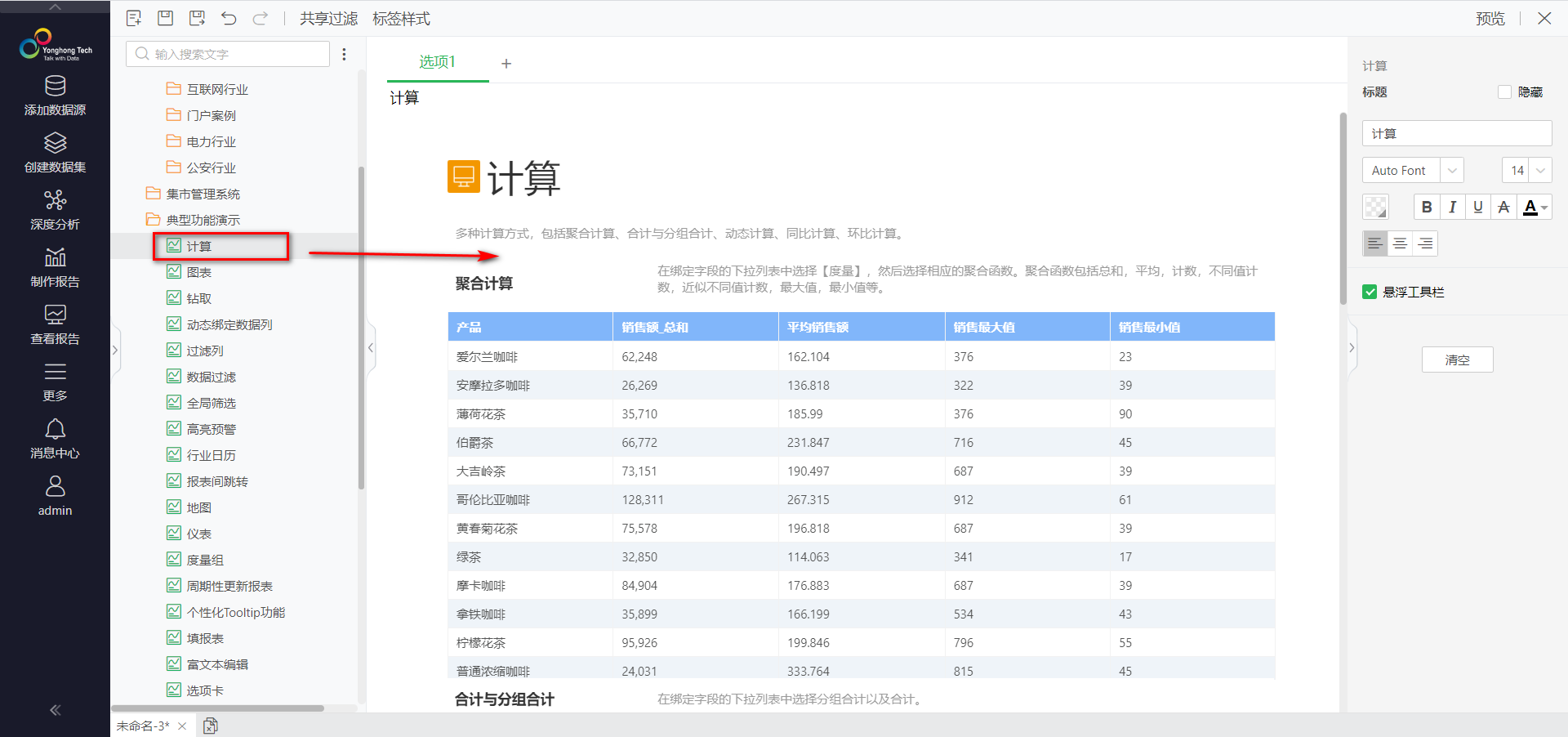Uncheck the 悬浮工具栏 checkbox

pos(1370,292)
